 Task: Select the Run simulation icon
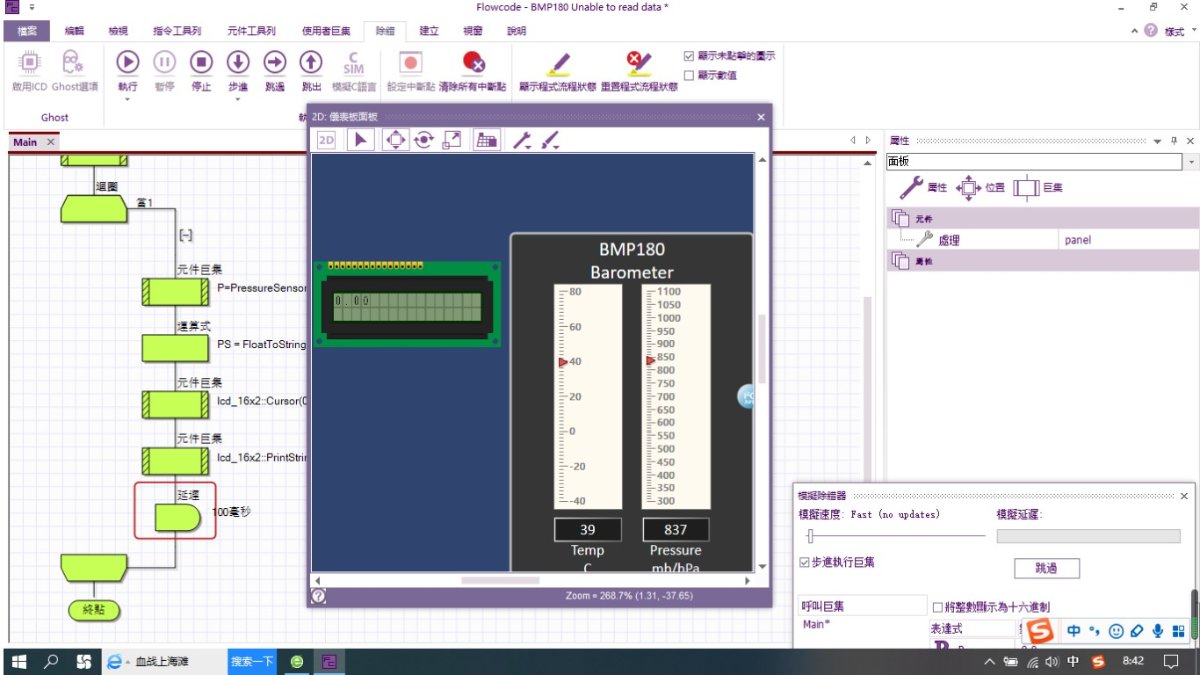[x=127, y=62]
